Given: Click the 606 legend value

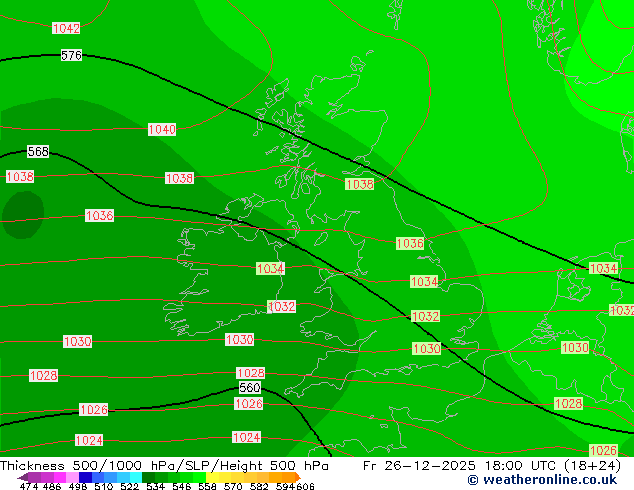Looking at the screenshot, I should 305,486.
